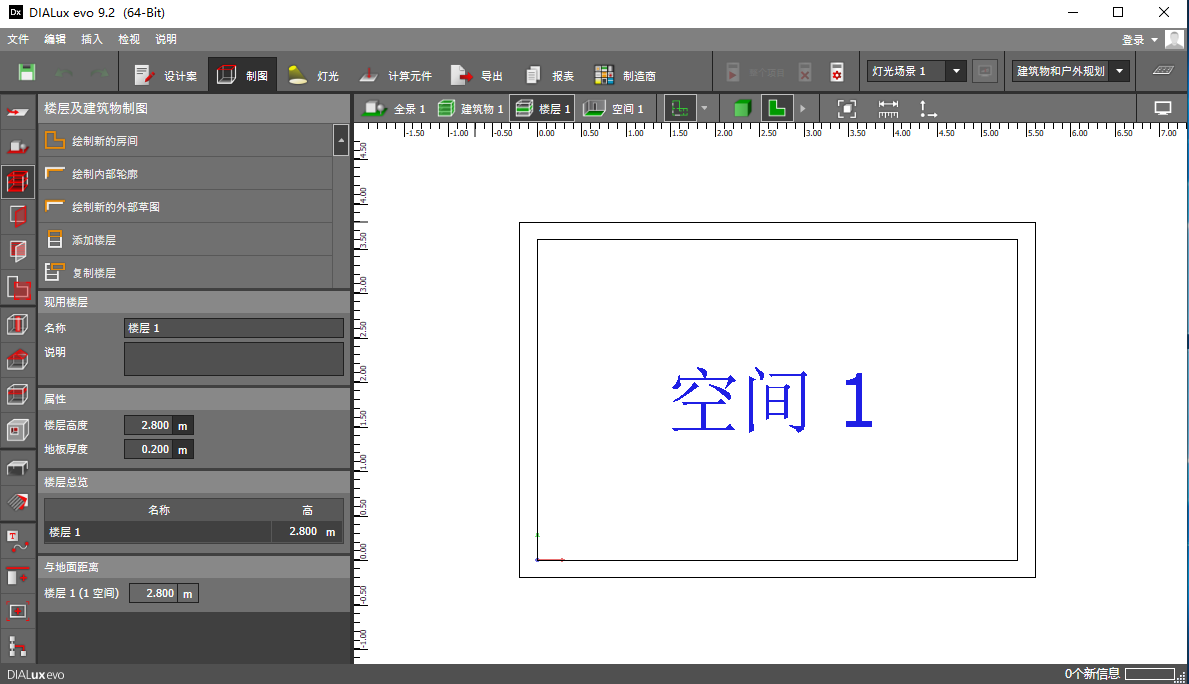Image resolution: width=1189 pixels, height=684 pixels.
Task: Select the cube with picture sidebar tool
Action: (18, 430)
